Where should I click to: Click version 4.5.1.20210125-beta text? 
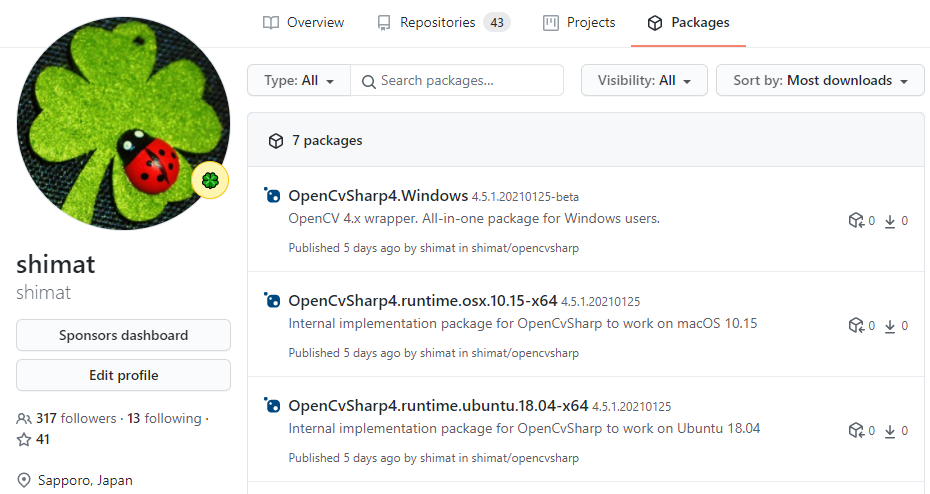point(525,197)
